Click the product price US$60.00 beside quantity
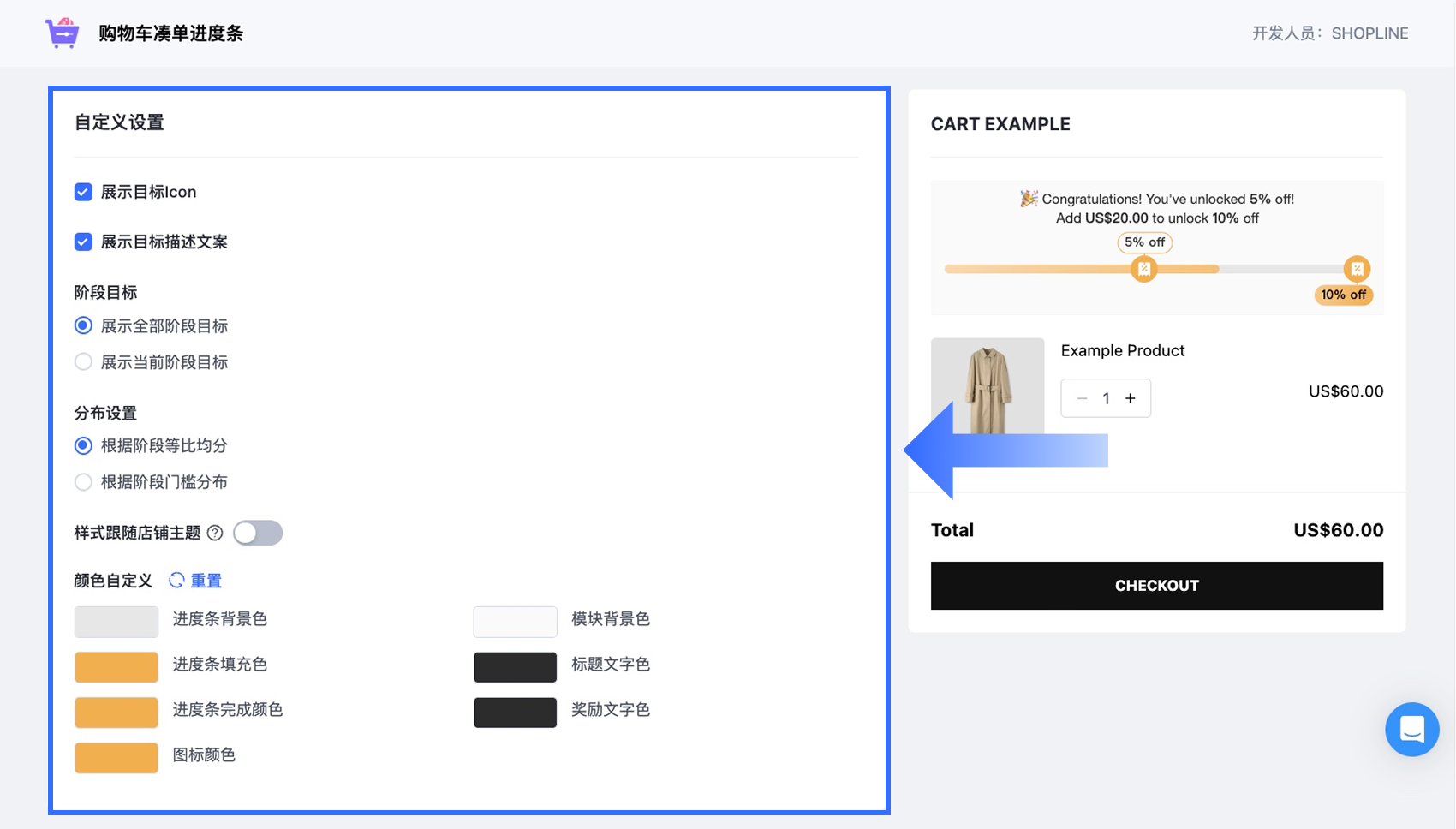This screenshot has height=829, width=1456. pyautogui.click(x=1346, y=391)
